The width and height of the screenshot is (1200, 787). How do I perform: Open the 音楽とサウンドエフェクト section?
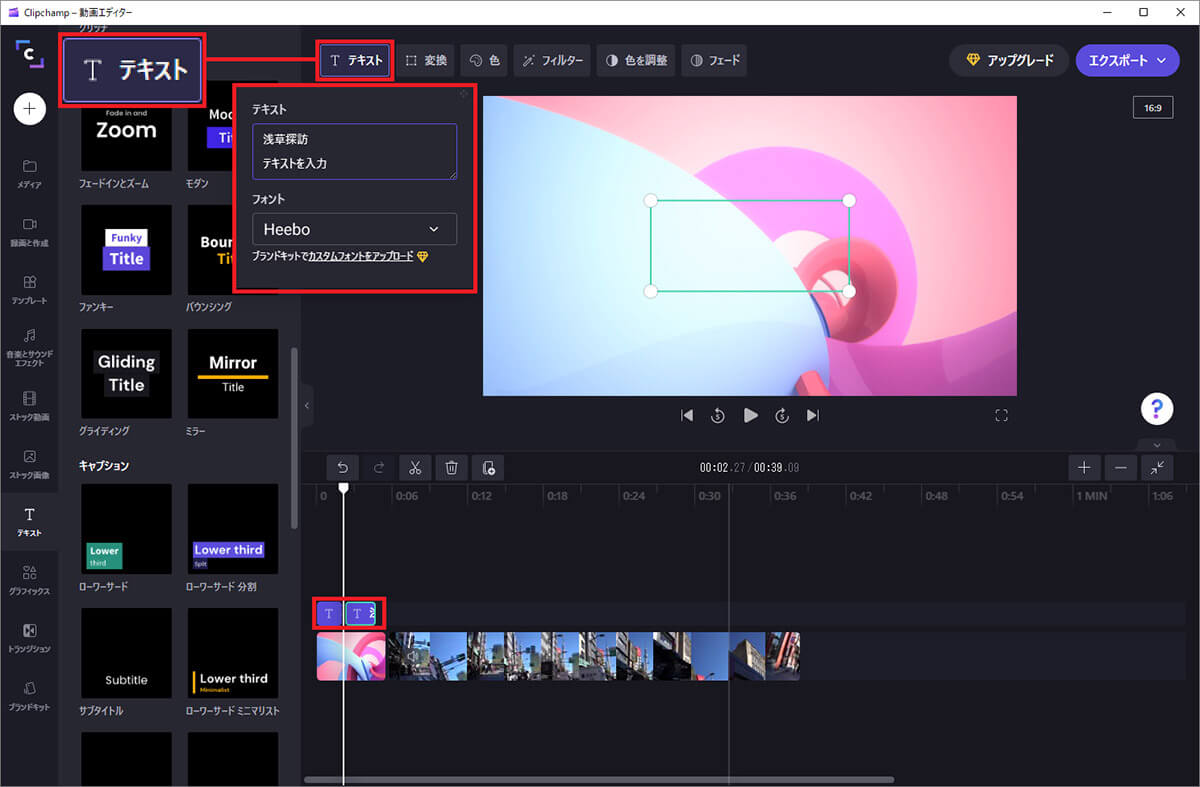(x=29, y=347)
